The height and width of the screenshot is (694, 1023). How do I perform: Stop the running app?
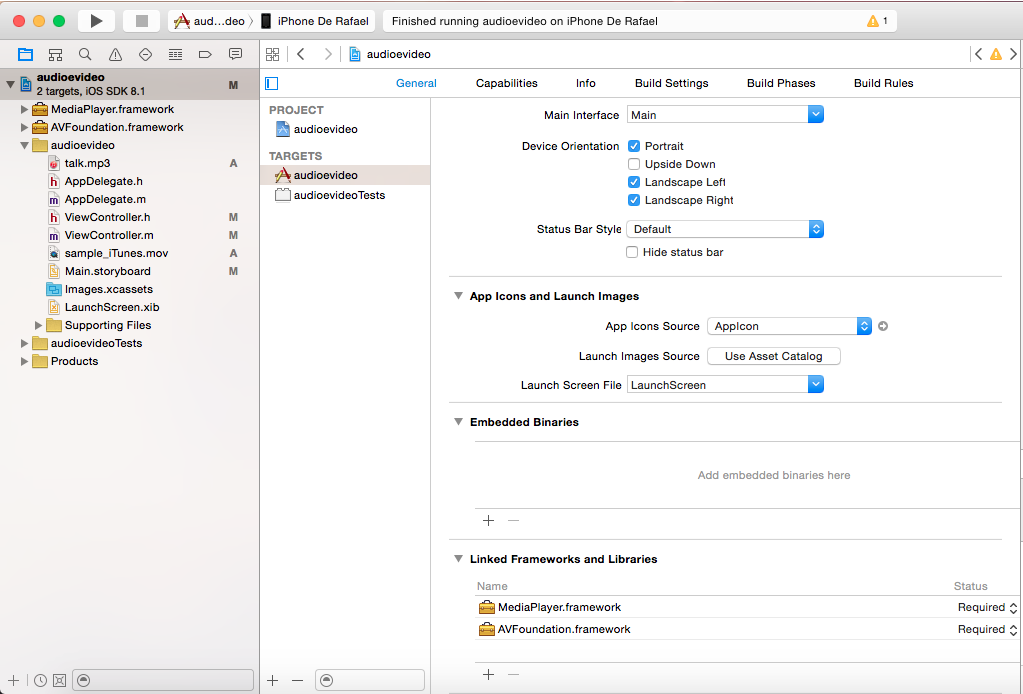[x=142, y=21]
